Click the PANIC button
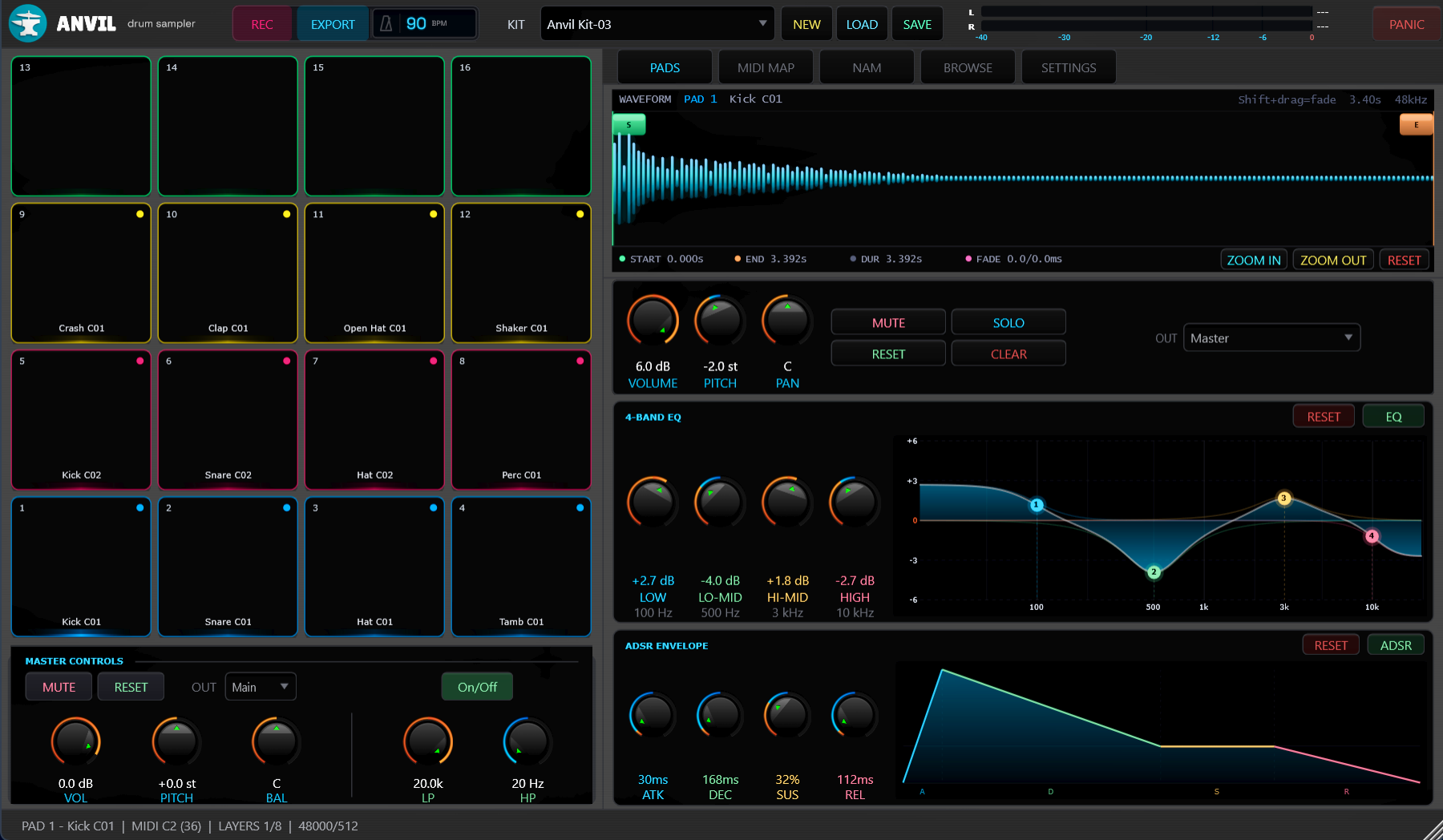This screenshot has width=1443, height=840. point(1407,24)
